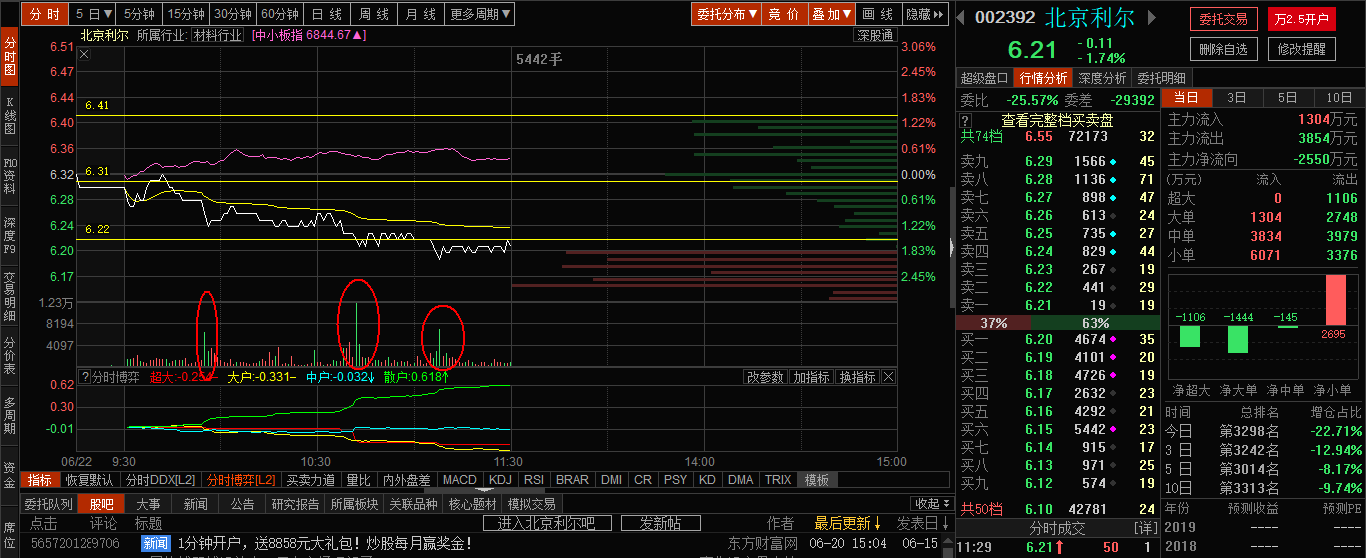Switch chart to 日线

pos(326,14)
